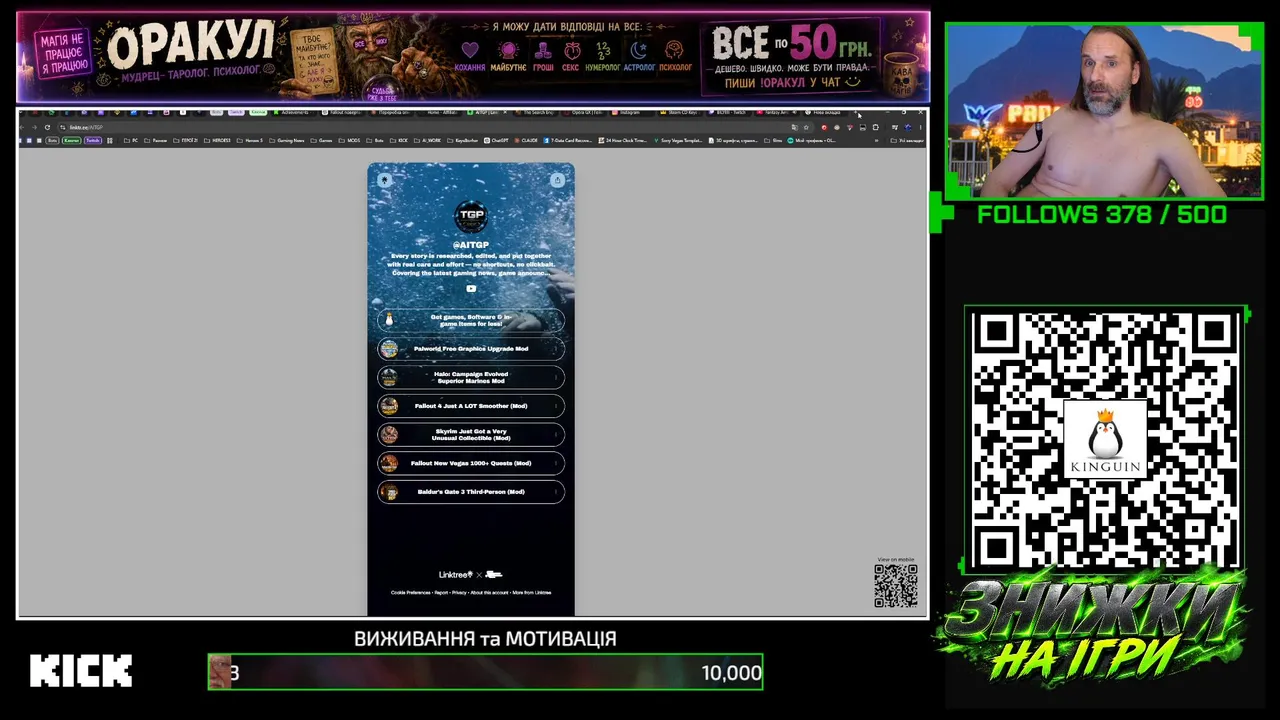Open the browser profile avatar icon
The image size is (1280, 720).
pyautogui.click(x=908, y=127)
